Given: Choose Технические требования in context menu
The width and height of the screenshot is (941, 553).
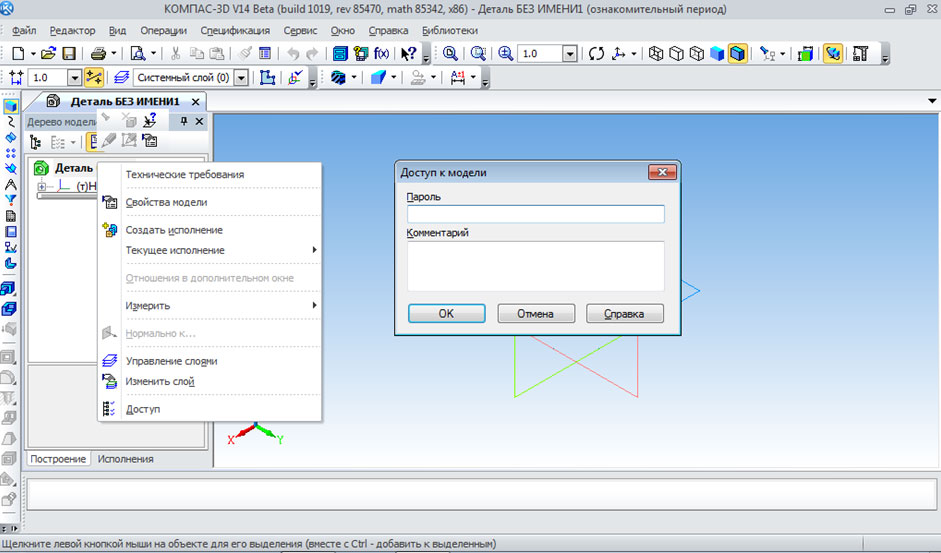Looking at the screenshot, I should [x=209, y=175].
